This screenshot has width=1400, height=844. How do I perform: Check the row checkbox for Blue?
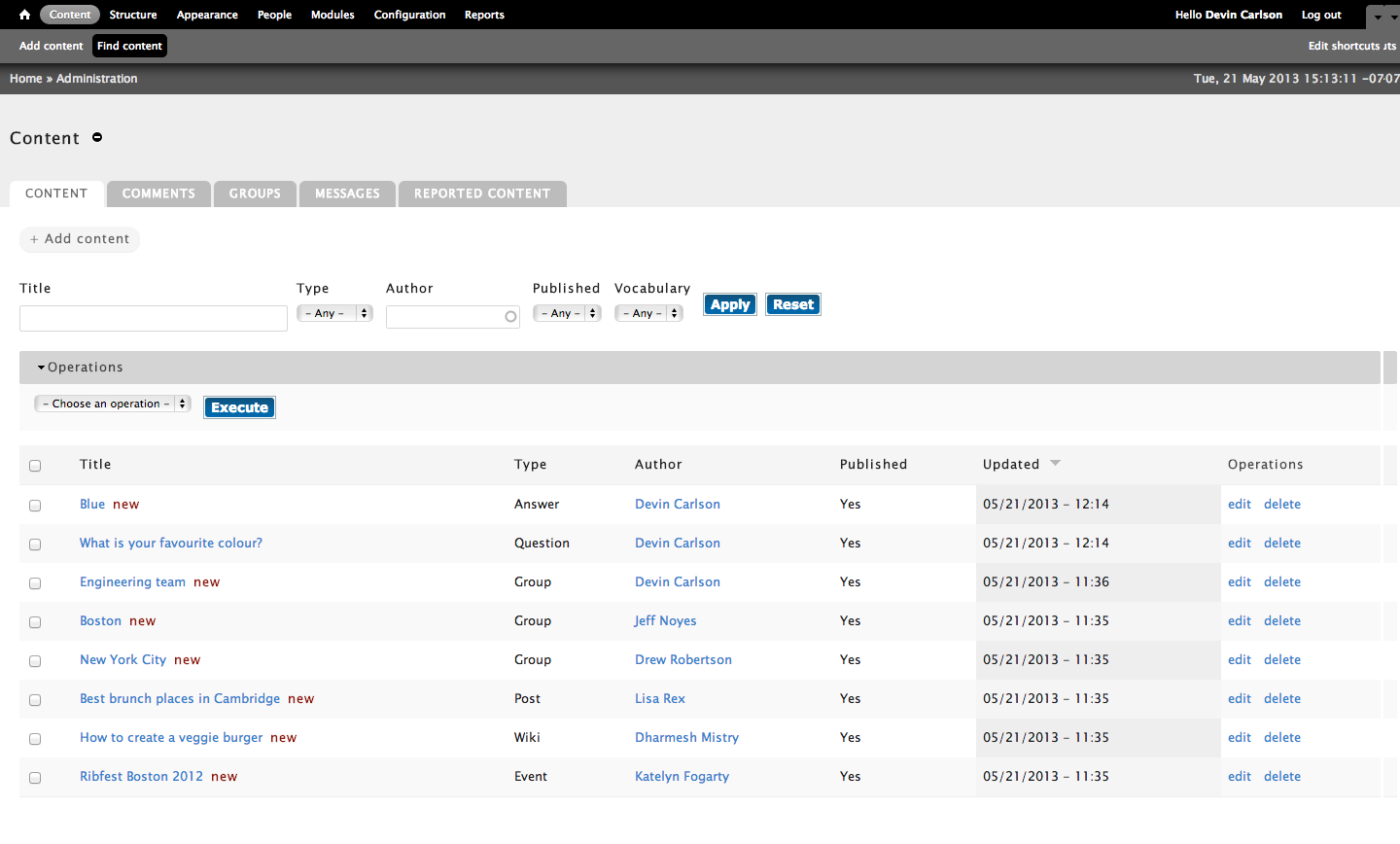pyautogui.click(x=35, y=505)
